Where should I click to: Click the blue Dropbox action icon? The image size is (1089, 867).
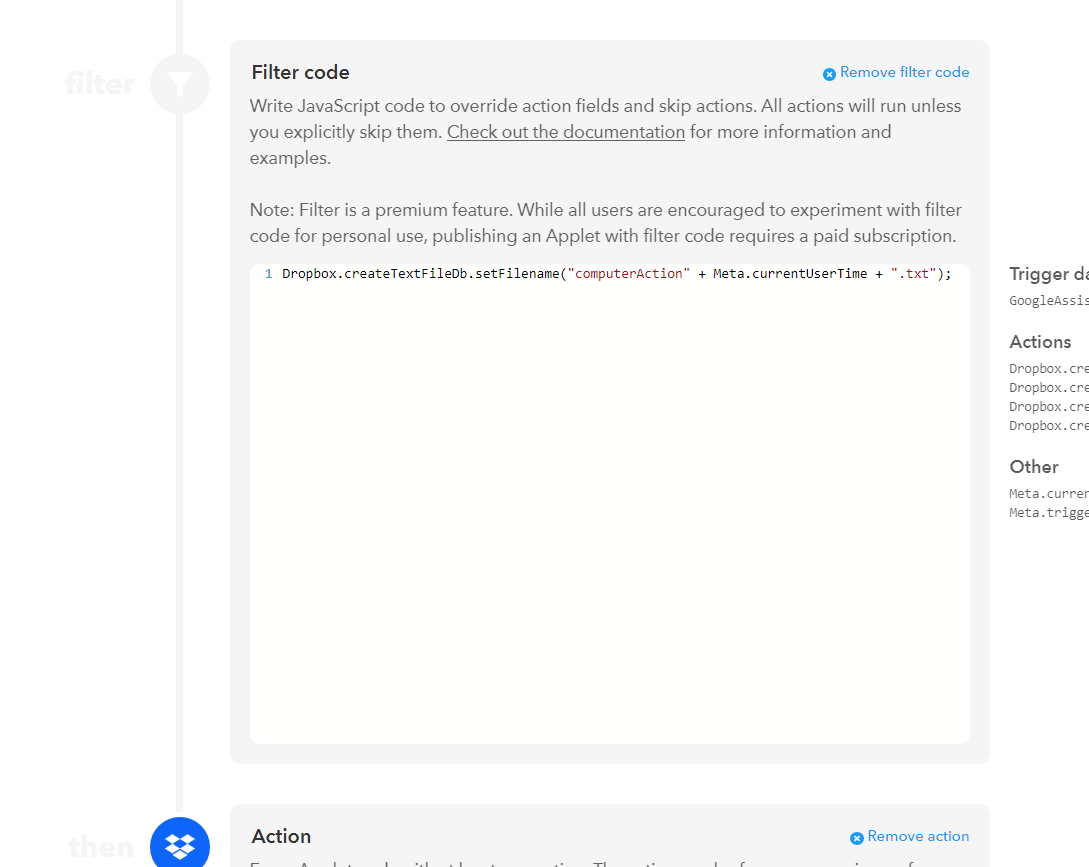pyautogui.click(x=179, y=845)
